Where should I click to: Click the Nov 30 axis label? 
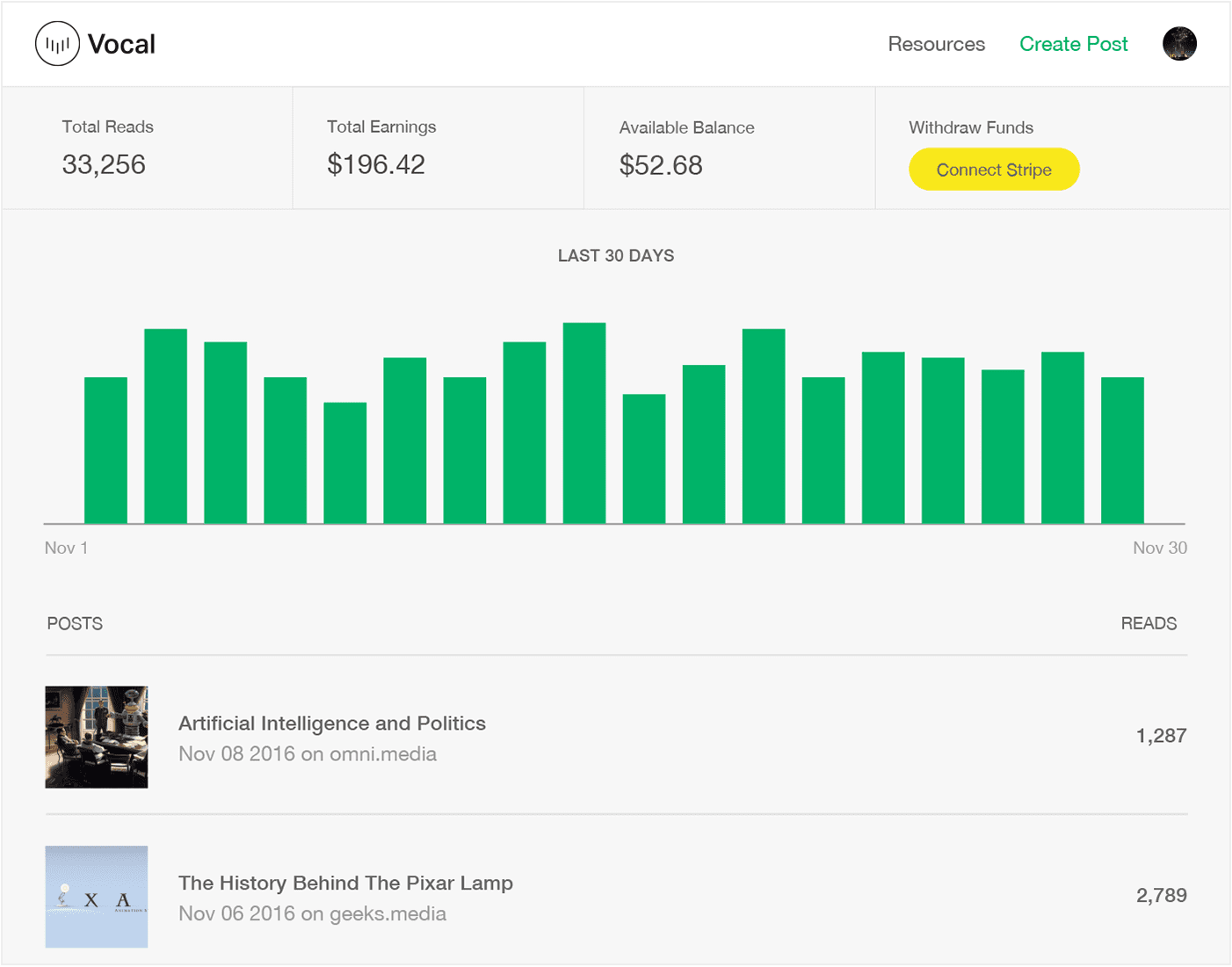click(x=1160, y=548)
